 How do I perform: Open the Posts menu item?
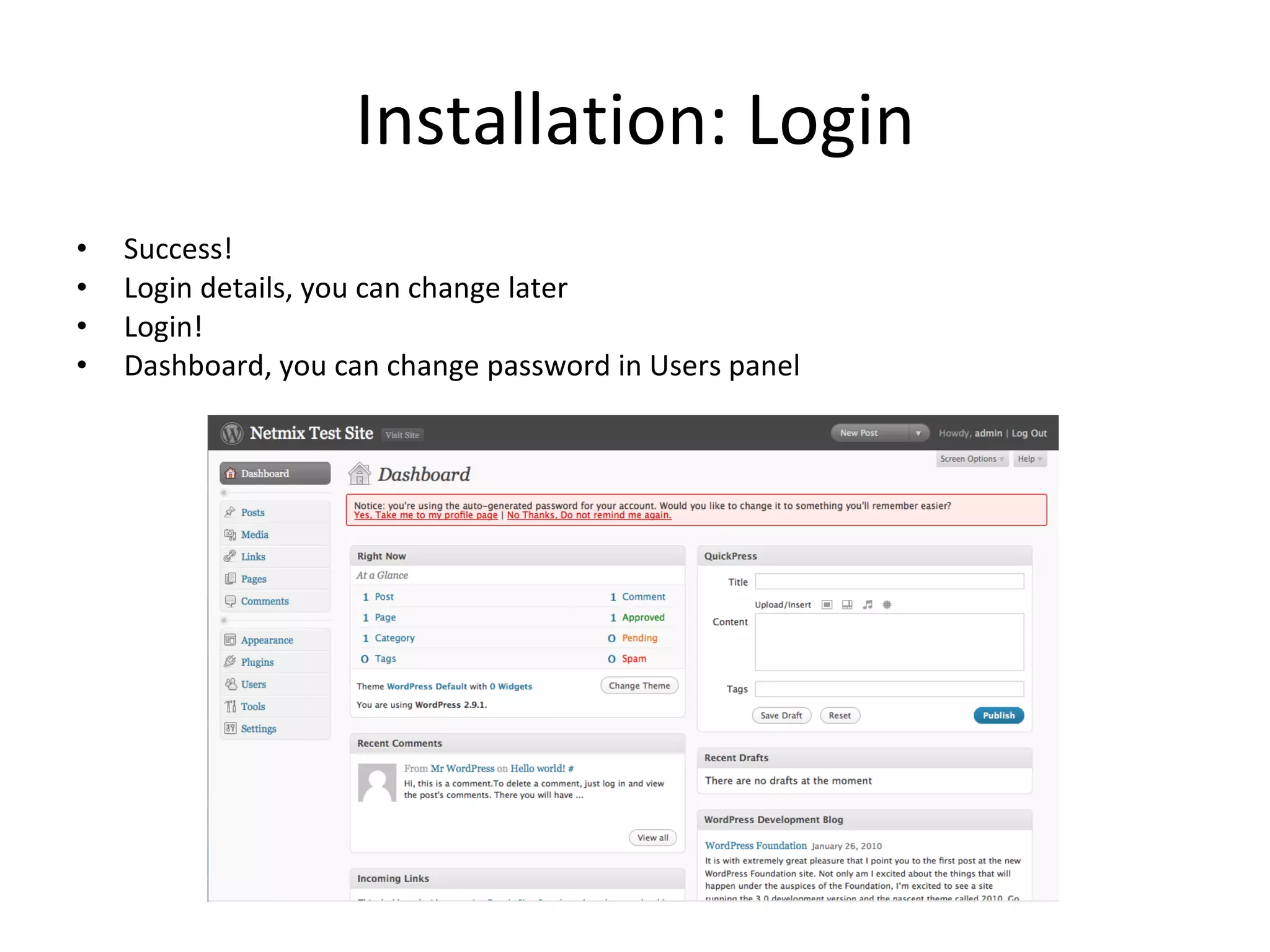275,512
